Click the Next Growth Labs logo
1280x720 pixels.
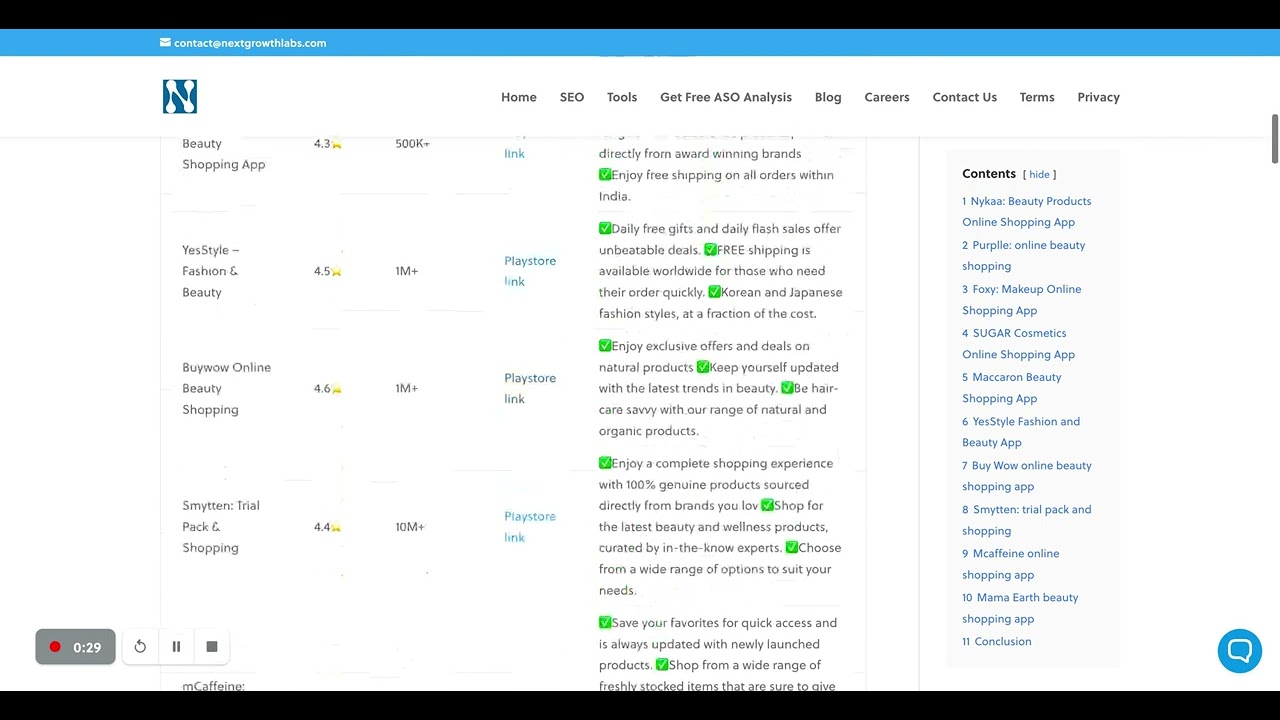click(x=180, y=97)
